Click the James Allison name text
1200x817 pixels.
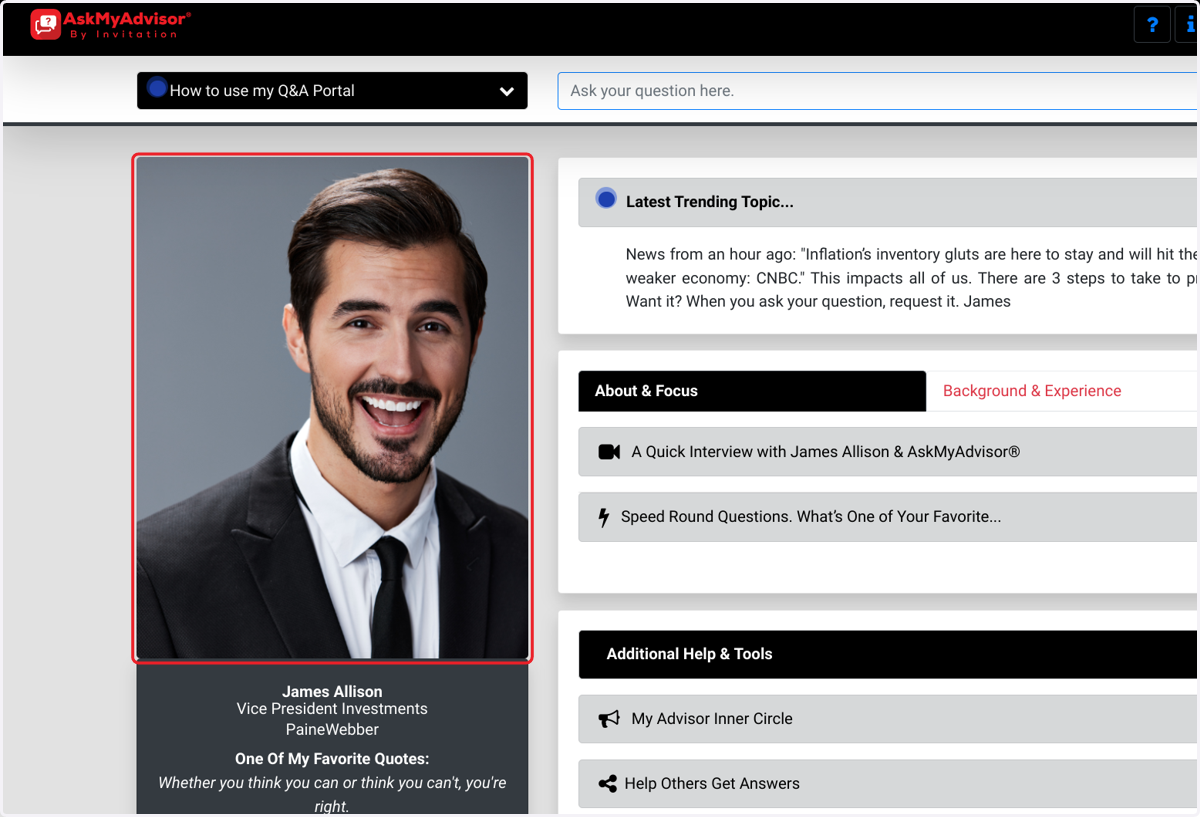pos(332,692)
